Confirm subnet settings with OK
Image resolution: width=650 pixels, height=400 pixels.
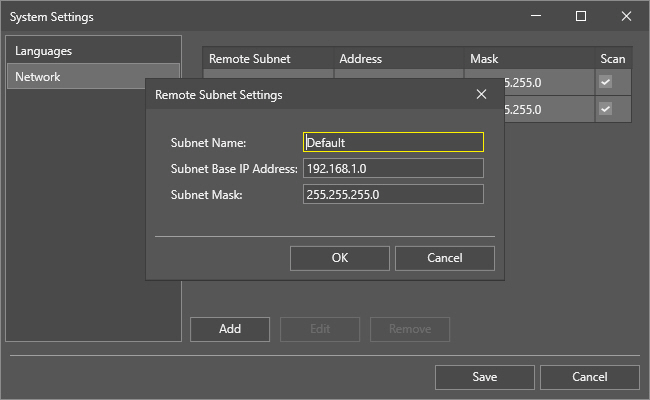pyautogui.click(x=339, y=258)
